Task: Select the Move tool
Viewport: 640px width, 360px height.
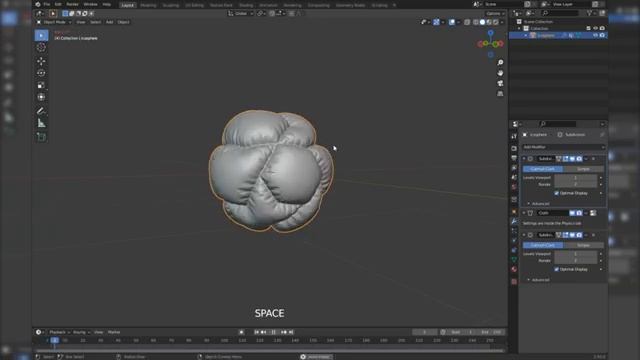Action: [x=41, y=61]
